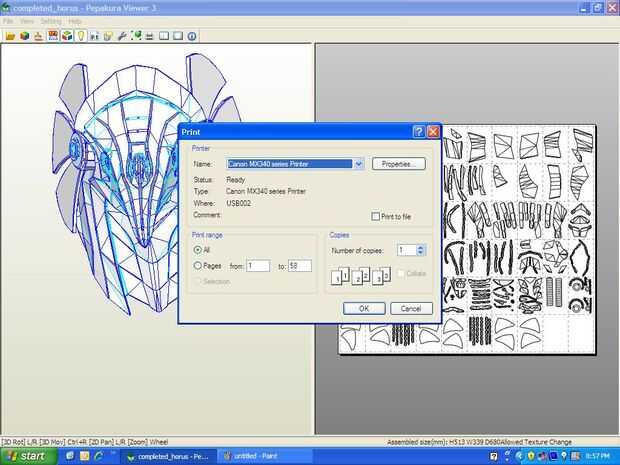Click the collate pages illustration
This screenshot has height=465, width=620.
[x=360, y=276]
